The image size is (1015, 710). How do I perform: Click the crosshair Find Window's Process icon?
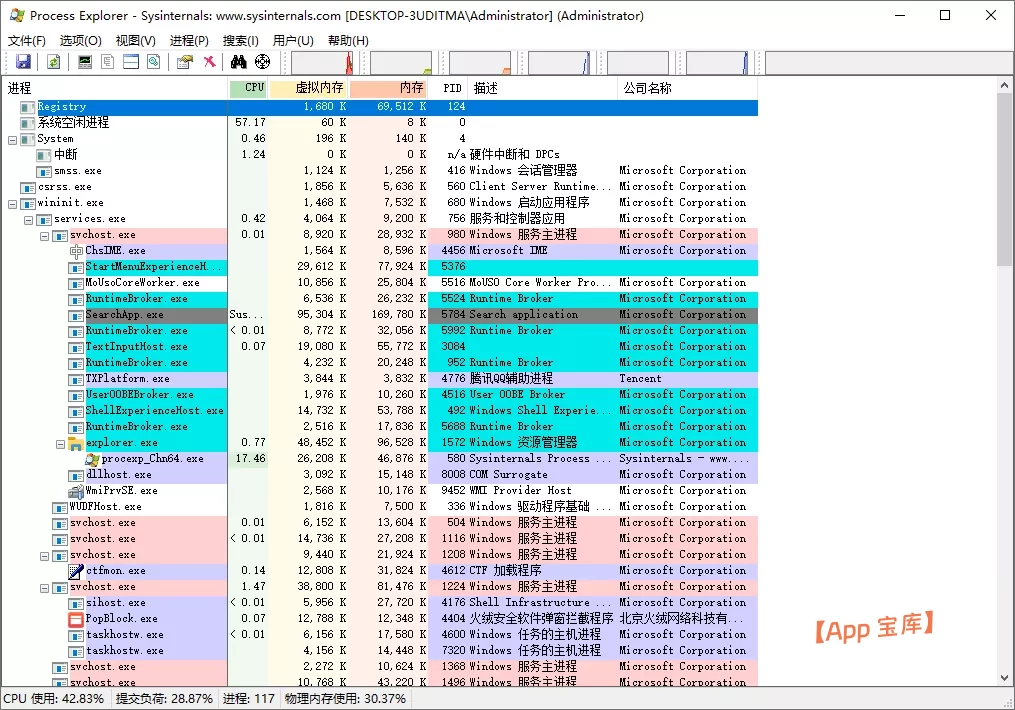263,62
